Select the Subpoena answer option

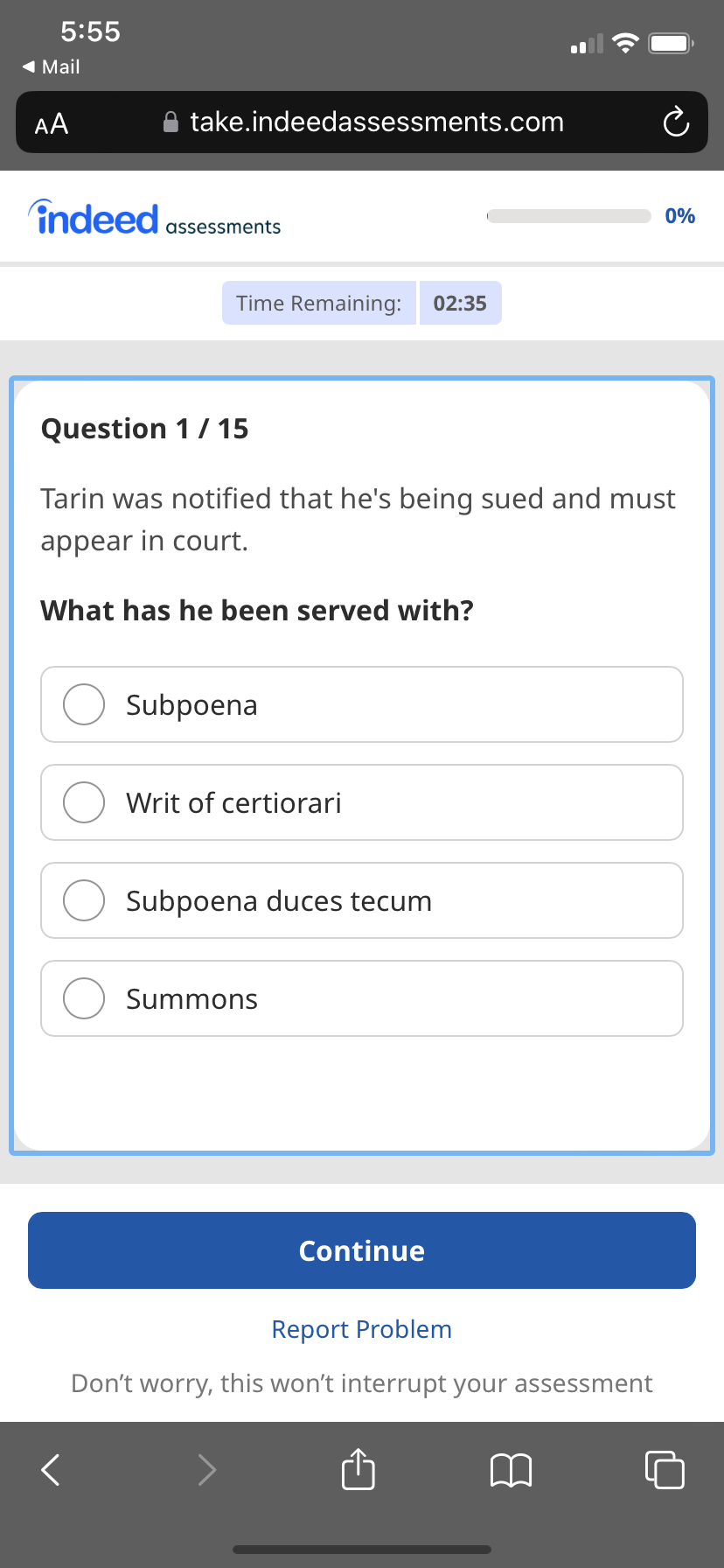point(361,704)
